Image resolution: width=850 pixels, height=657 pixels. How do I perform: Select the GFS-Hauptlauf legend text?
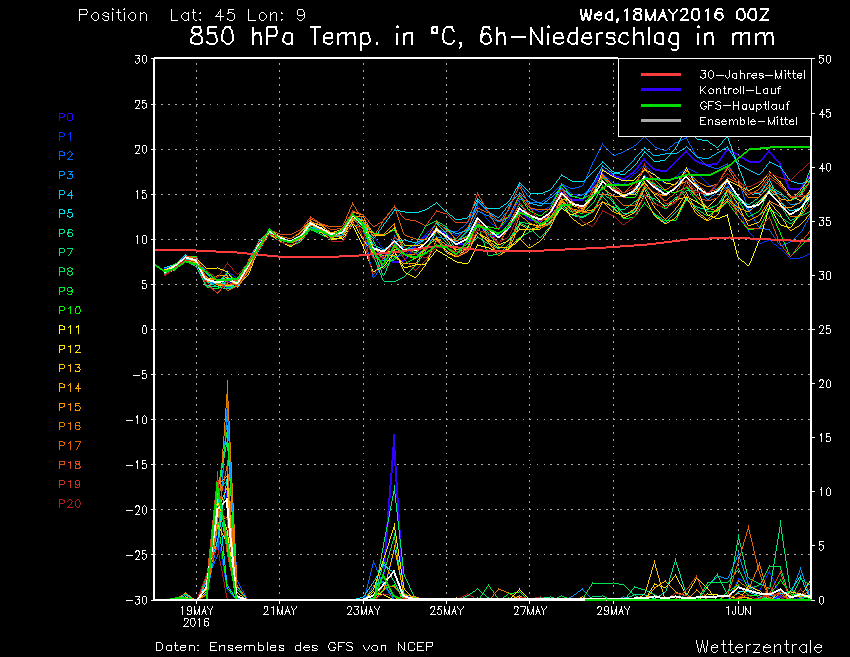pos(744,106)
